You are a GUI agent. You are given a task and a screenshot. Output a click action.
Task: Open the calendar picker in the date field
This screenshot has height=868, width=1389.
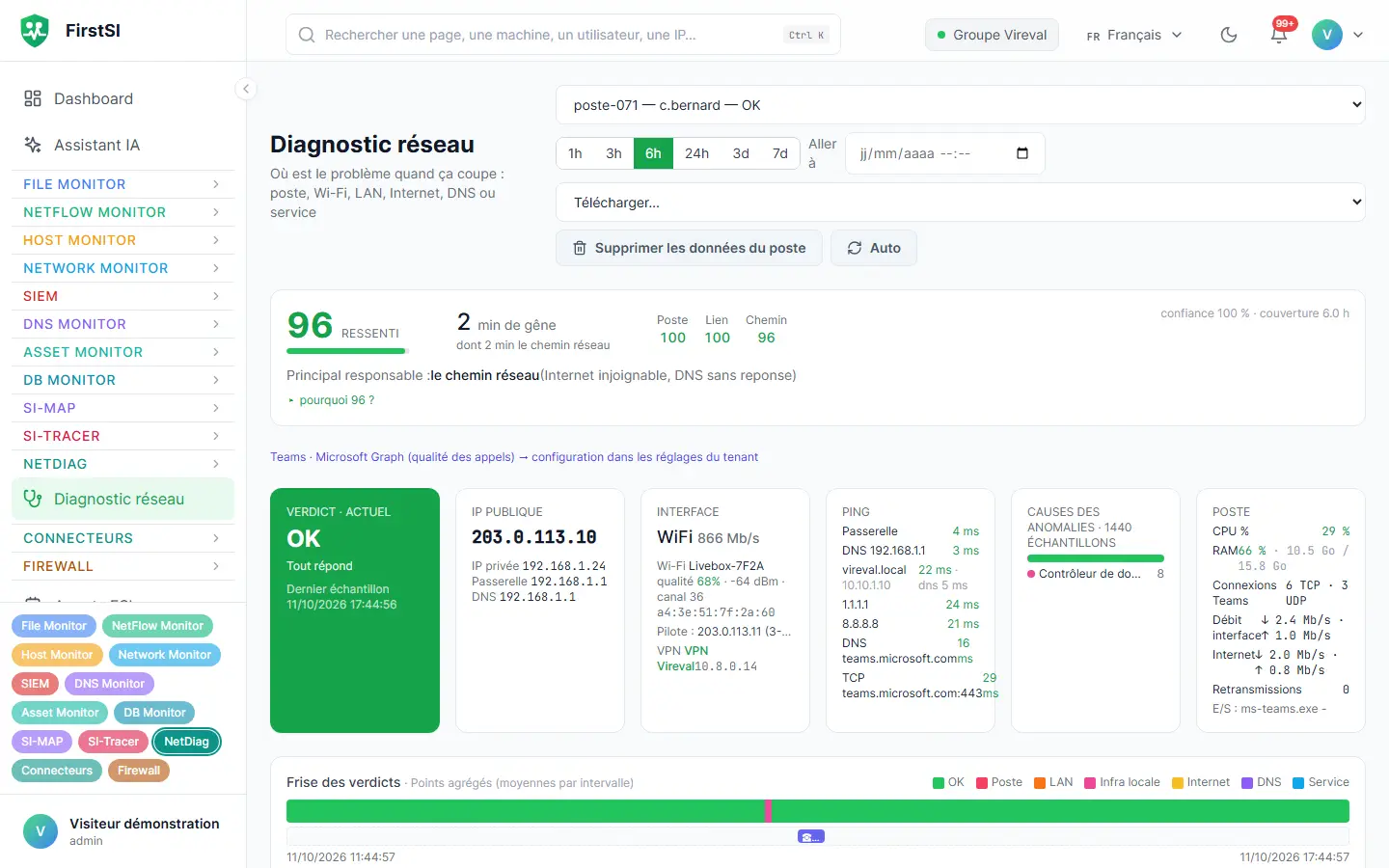pos(1022,153)
